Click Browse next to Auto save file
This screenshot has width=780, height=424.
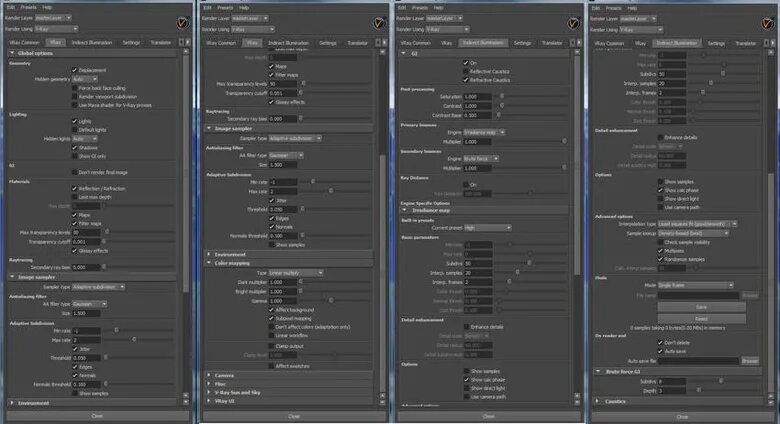point(750,361)
